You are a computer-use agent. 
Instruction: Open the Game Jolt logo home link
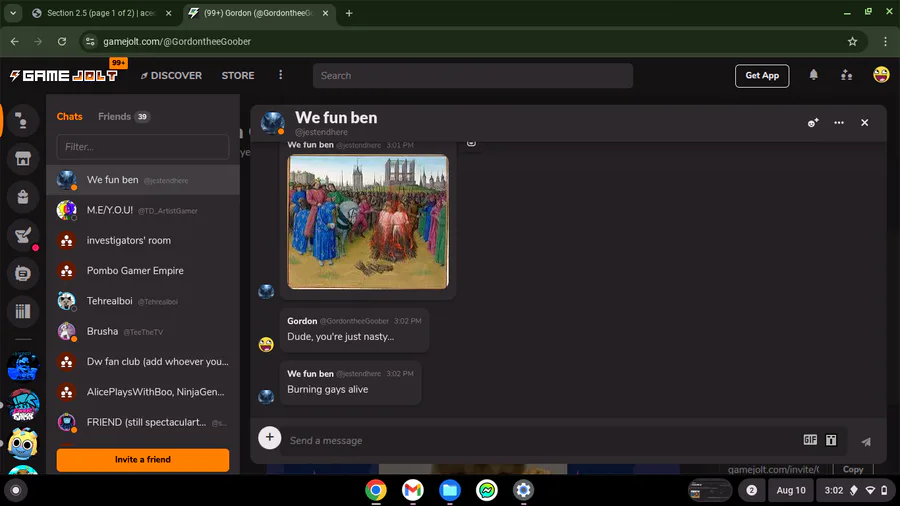pos(64,75)
